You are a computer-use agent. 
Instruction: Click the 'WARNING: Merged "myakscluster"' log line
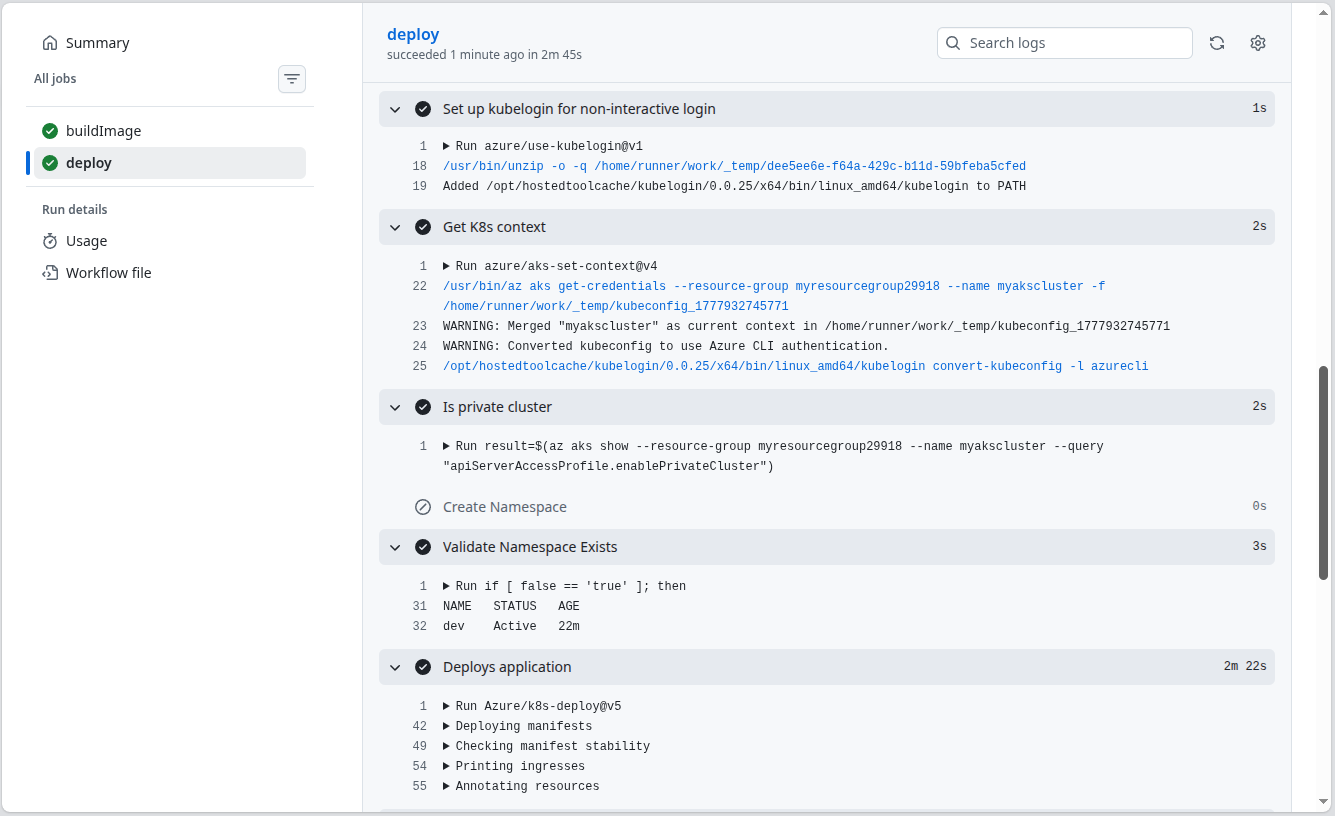[x=806, y=326]
